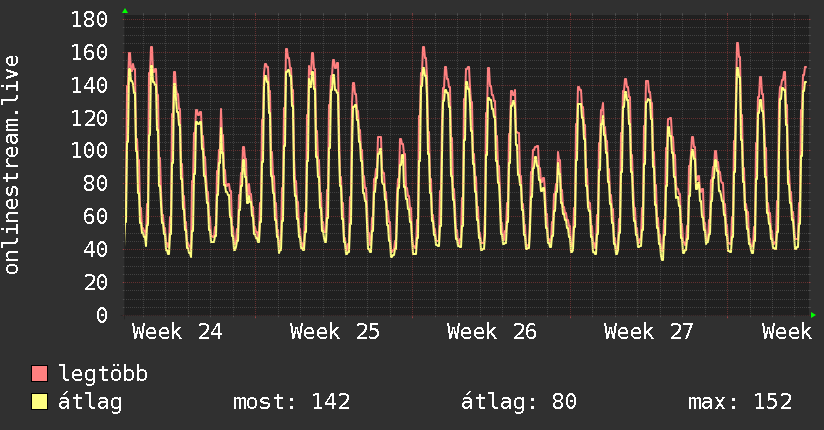Click the green arrow at x-axis end
The width and height of the screenshot is (824, 430).
pyautogui.click(x=813, y=315)
